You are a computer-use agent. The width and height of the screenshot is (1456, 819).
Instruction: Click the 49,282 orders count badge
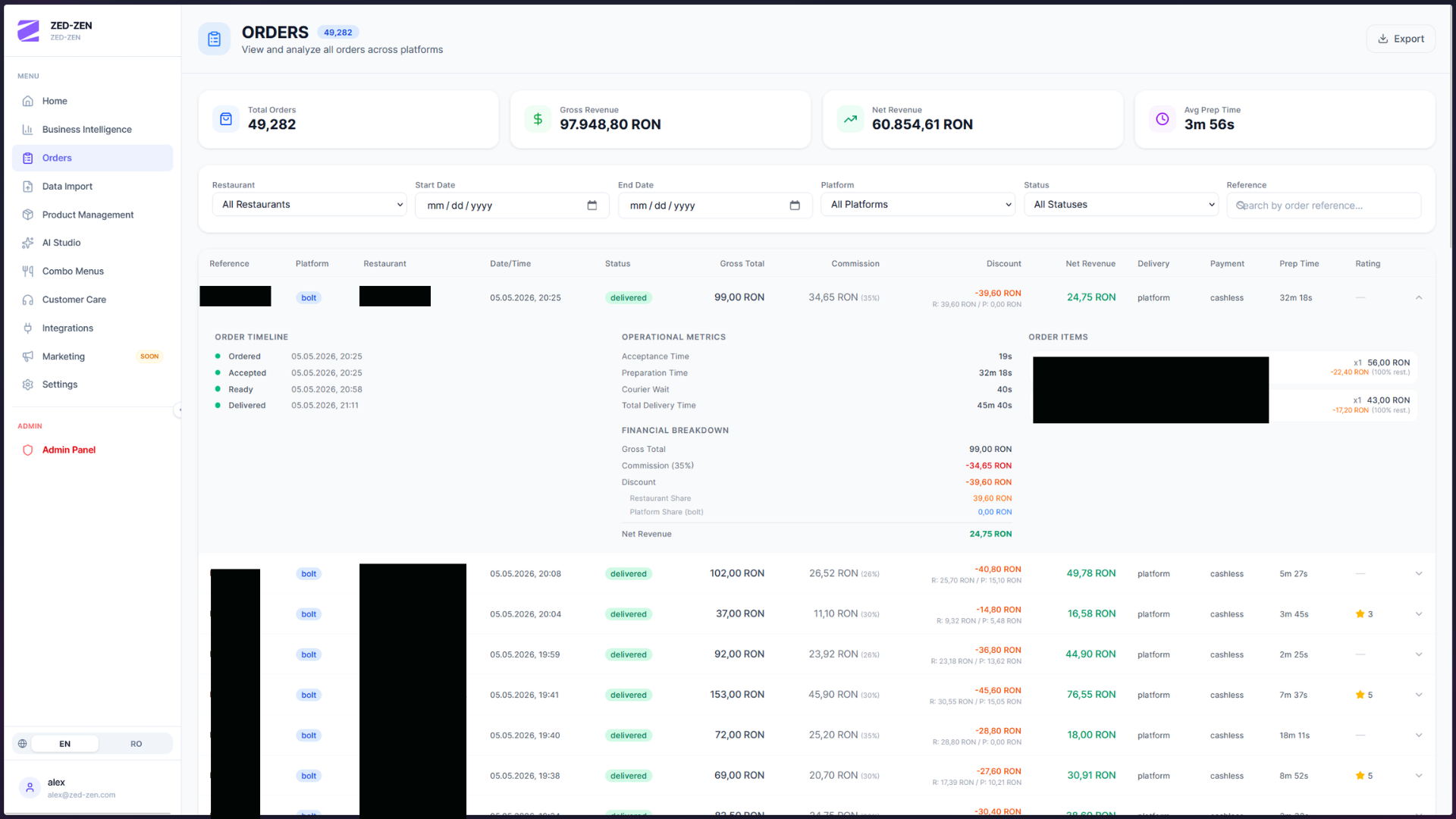pos(338,33)
